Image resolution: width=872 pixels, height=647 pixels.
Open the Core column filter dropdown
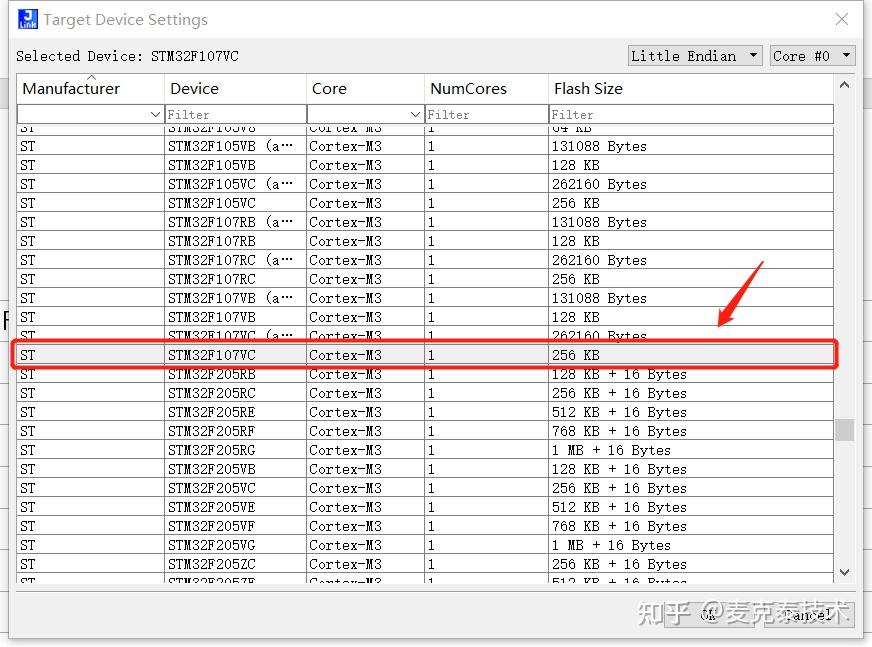tap(416, 114)
